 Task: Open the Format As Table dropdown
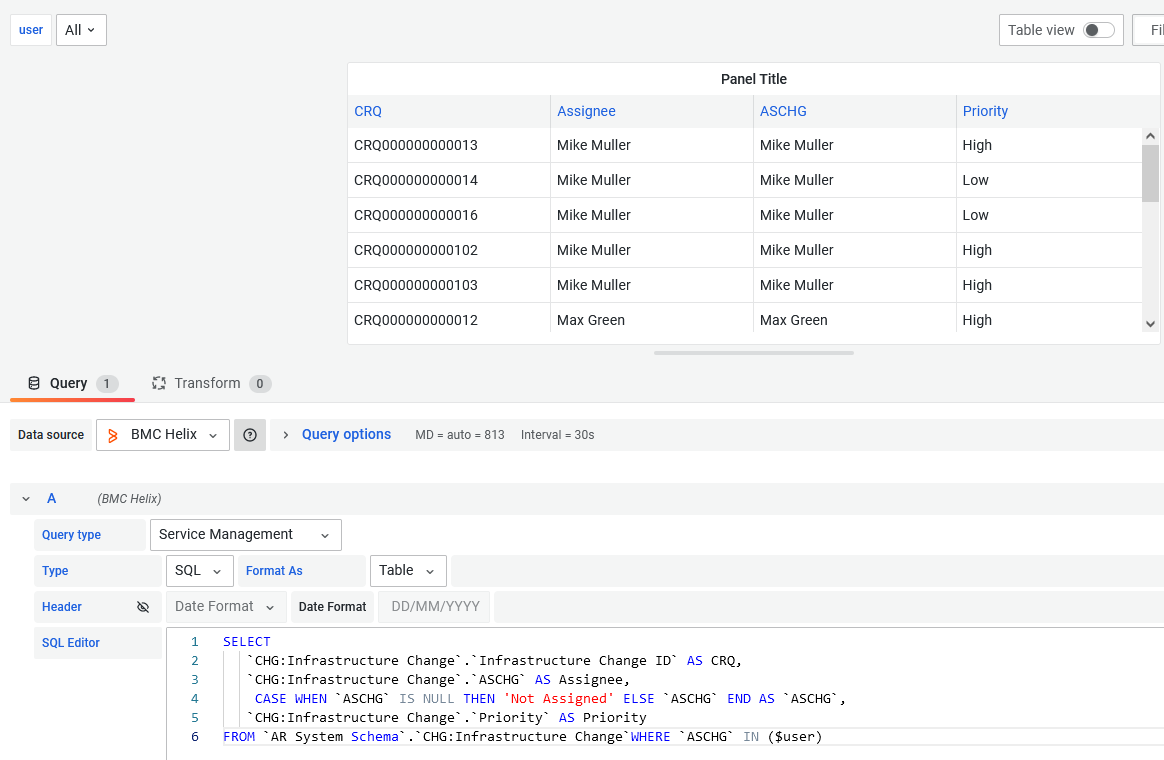408,571
